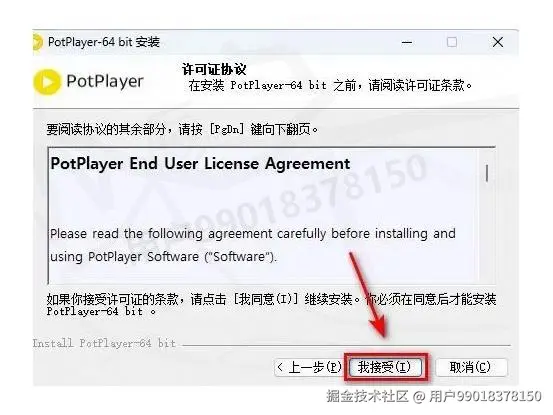
Task: Go back with the 上一步(P) button
Action: coord(309,367)
